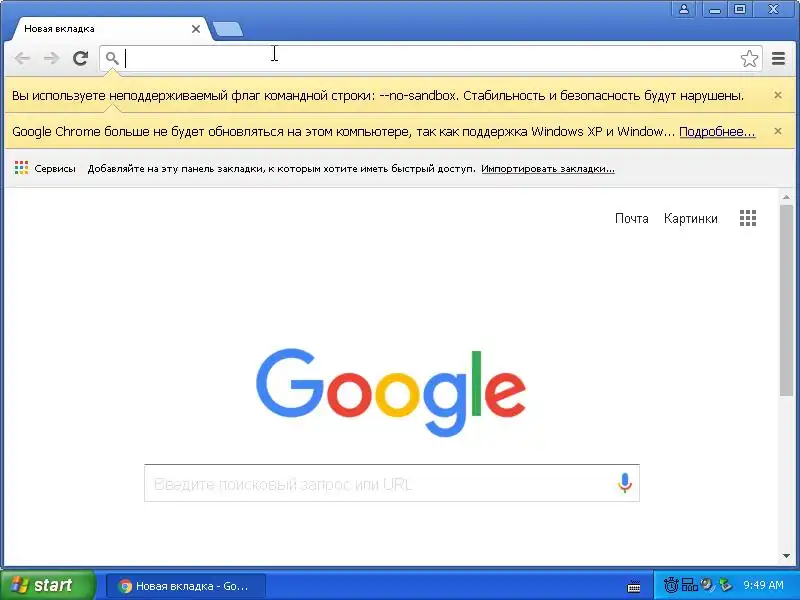Open the Chrome hamburger menu
The height and width of the screenshot is (600, 800).
[778, 58]
